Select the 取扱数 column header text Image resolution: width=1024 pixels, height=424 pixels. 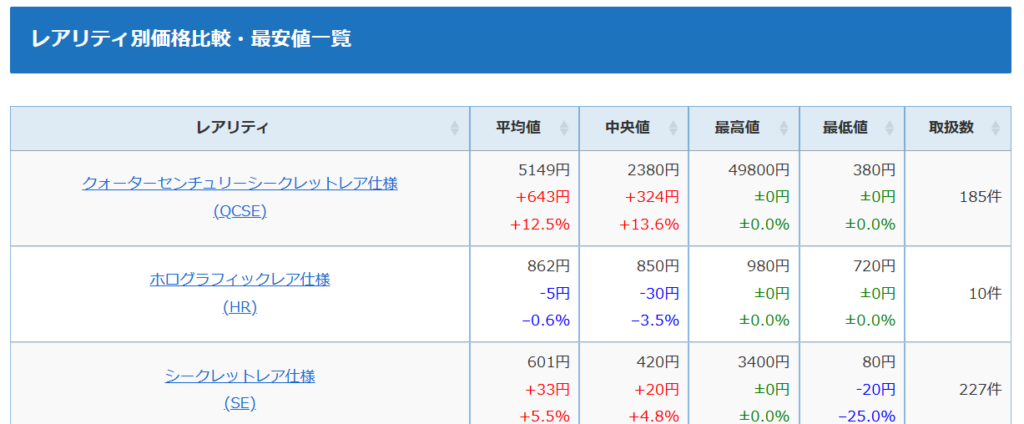[951, 128]
